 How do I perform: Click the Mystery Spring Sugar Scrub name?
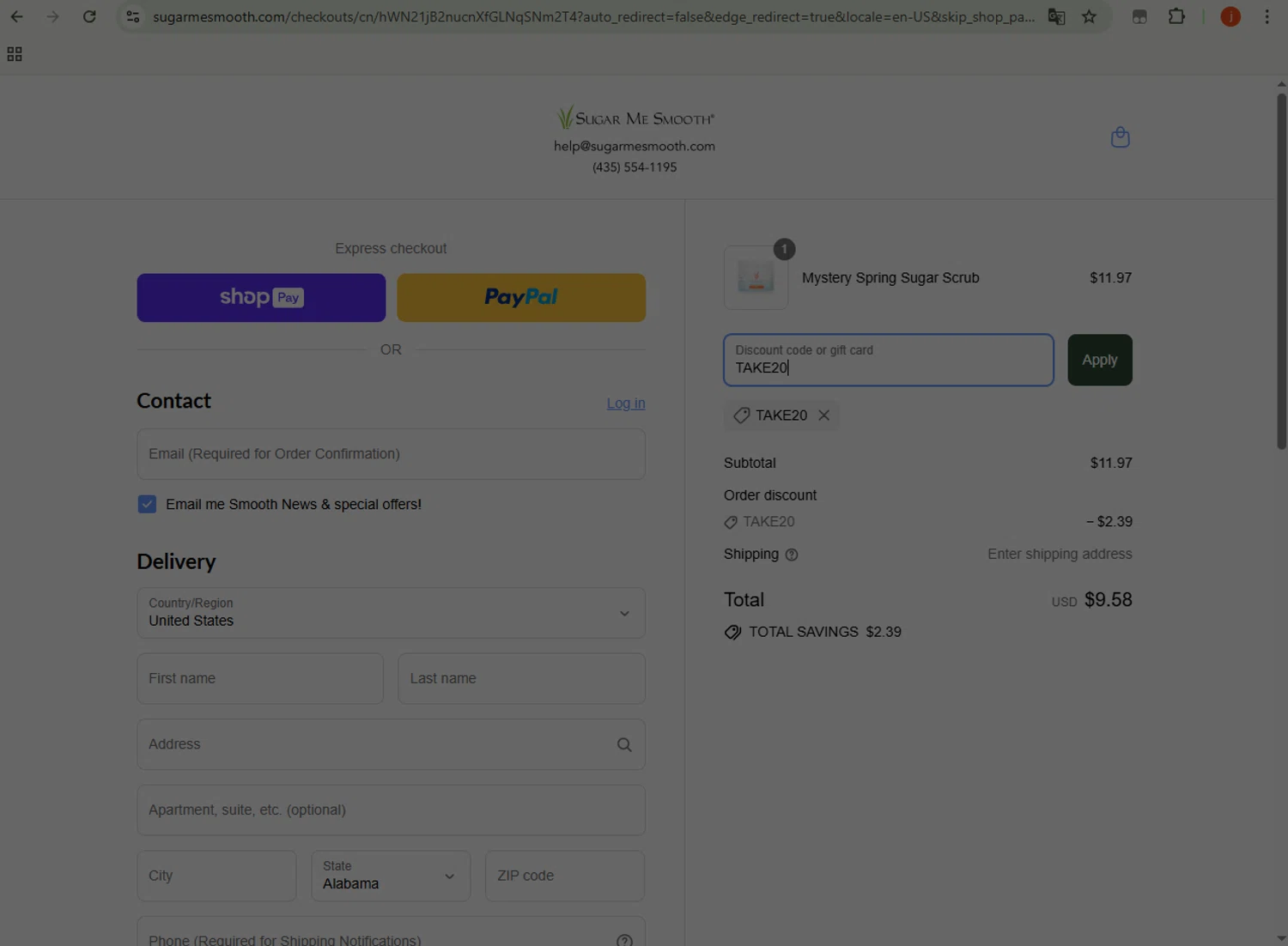[890, 278]
